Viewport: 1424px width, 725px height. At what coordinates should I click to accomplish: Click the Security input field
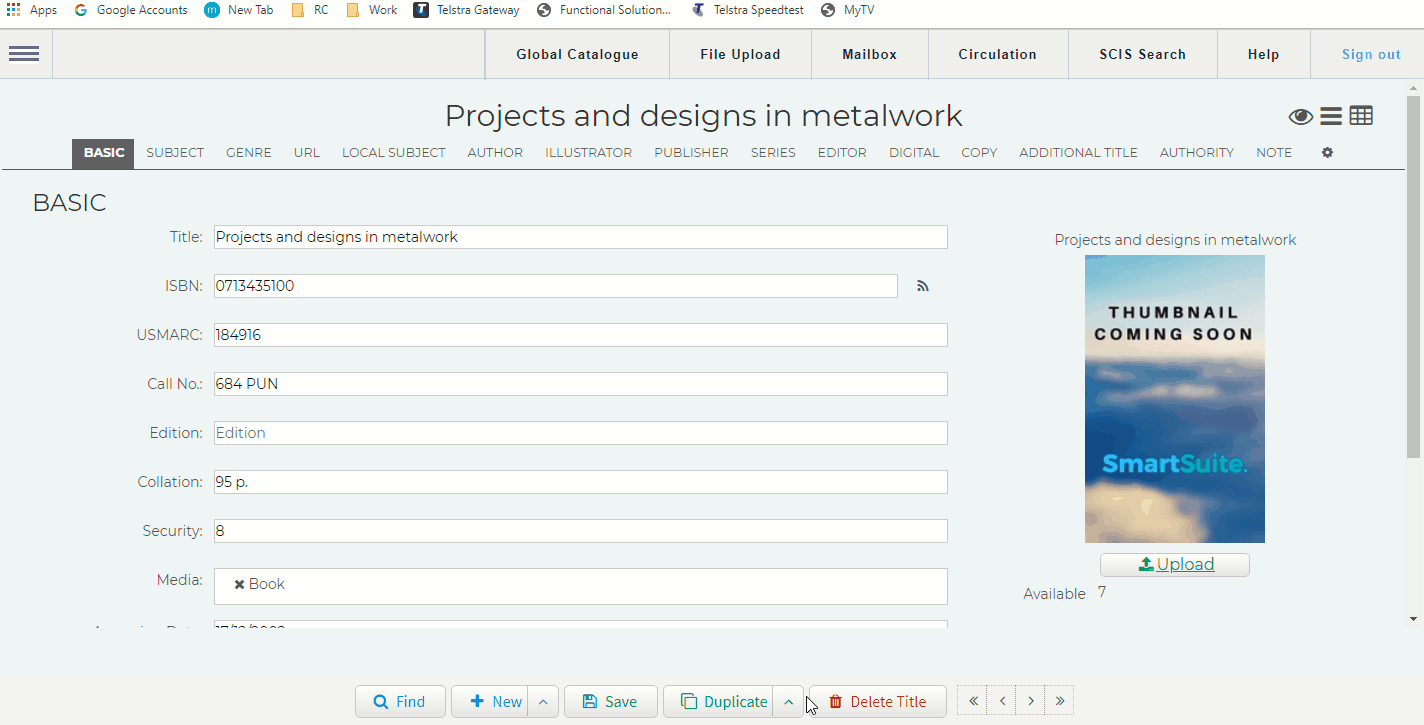580,531
